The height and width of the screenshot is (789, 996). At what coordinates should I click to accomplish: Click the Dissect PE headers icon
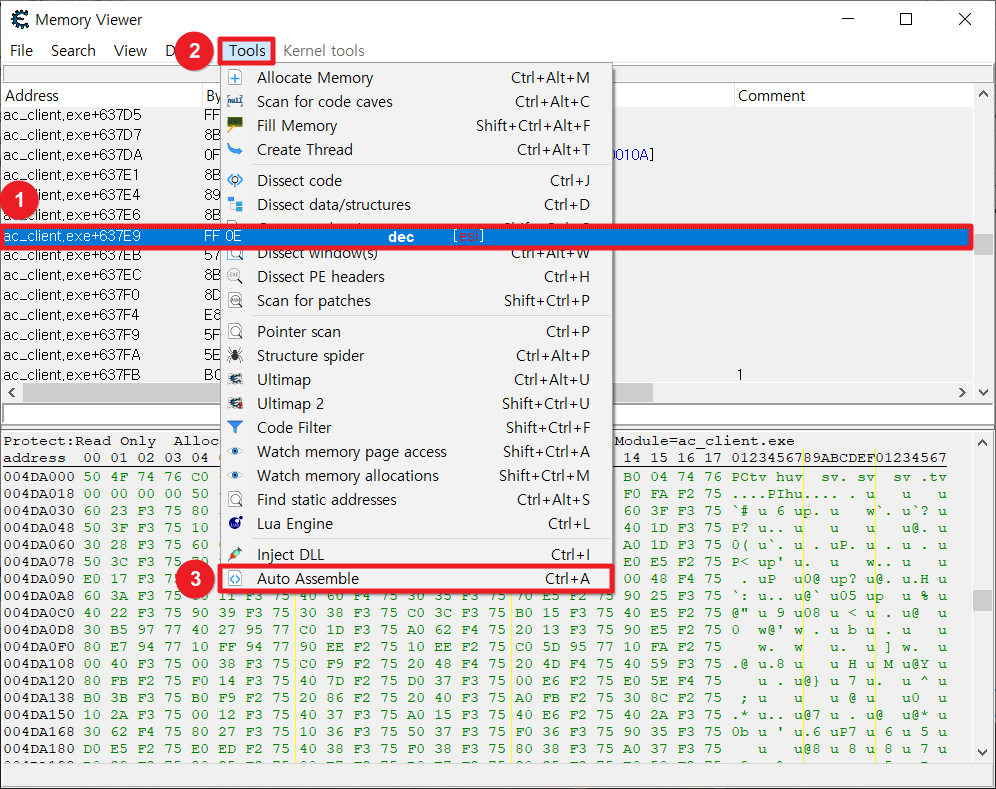pos(235,276)
